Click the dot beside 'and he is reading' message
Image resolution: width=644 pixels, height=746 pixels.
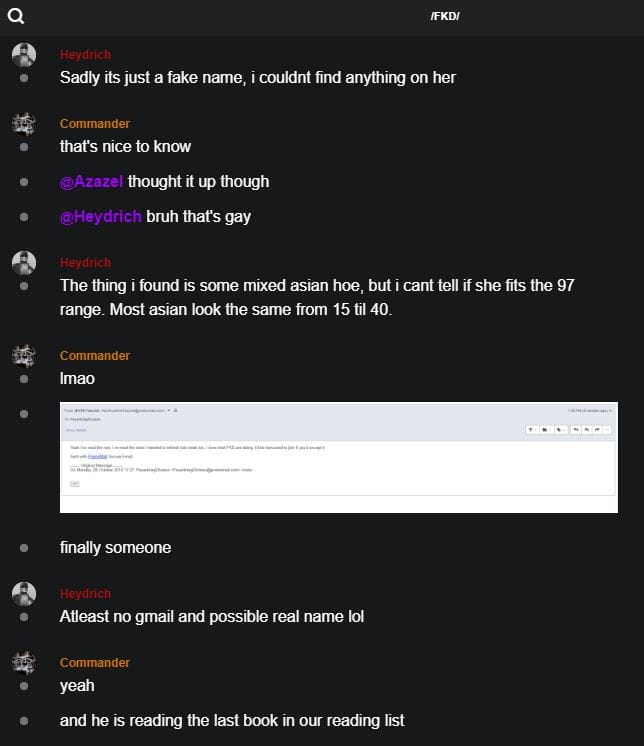[24, 721]
